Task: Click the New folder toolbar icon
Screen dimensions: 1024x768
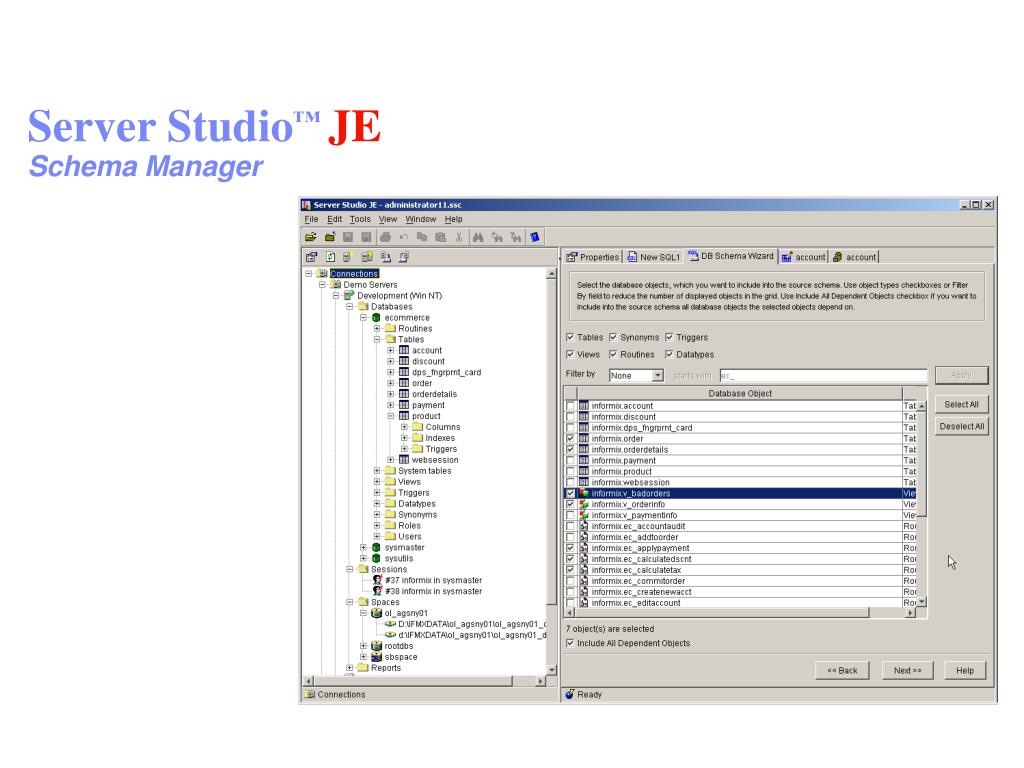Action: click(330, 237)
